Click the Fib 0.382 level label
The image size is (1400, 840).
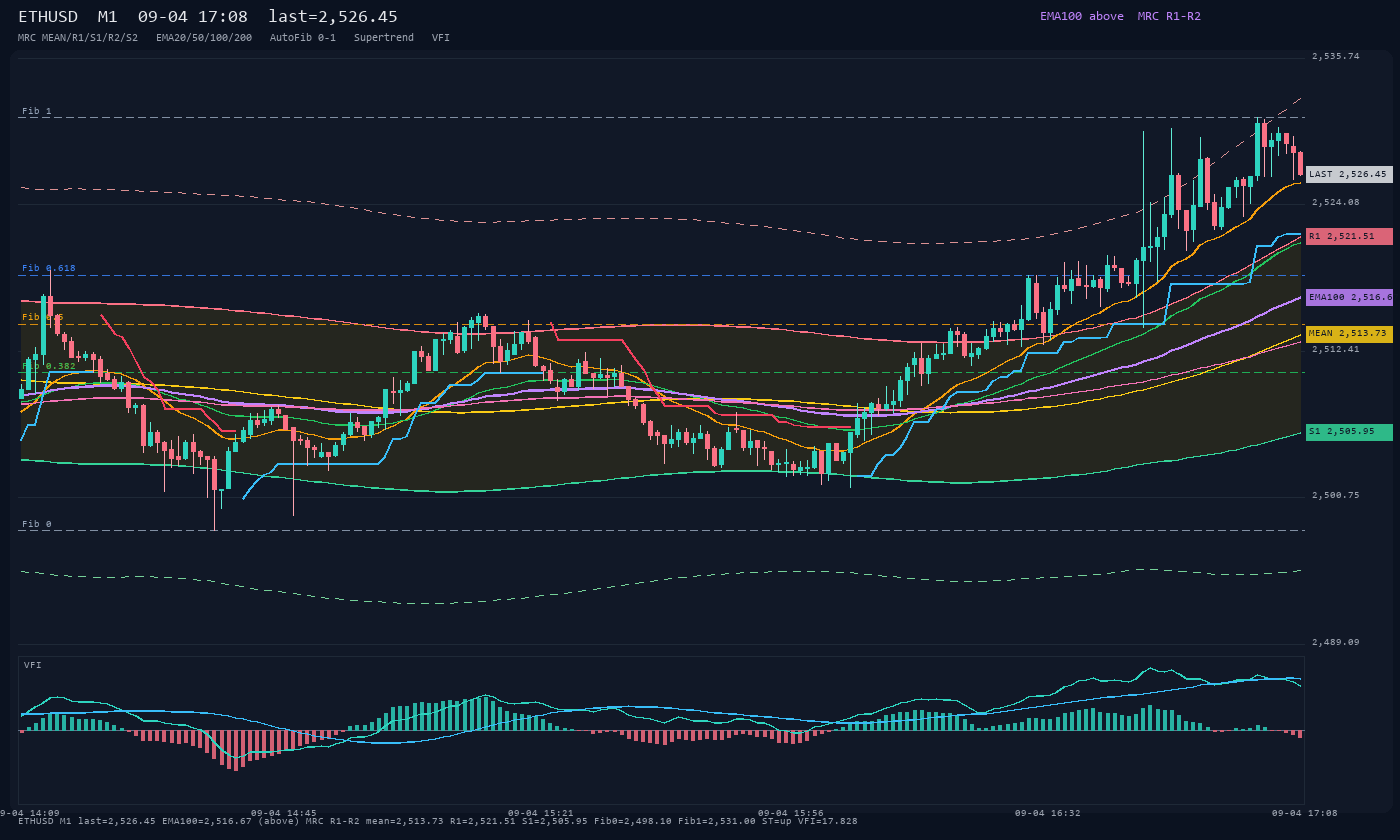(x=49, y=366)
